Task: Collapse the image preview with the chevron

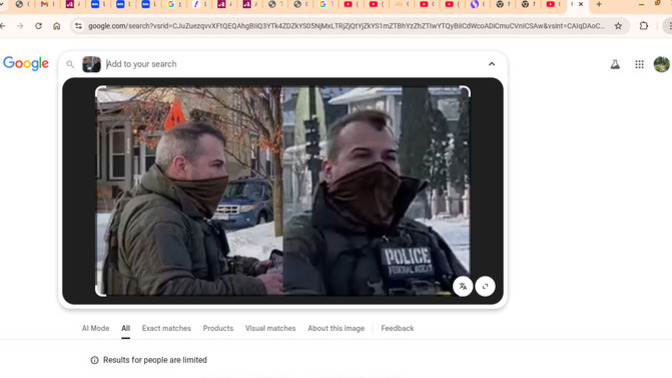Action: 492,64
